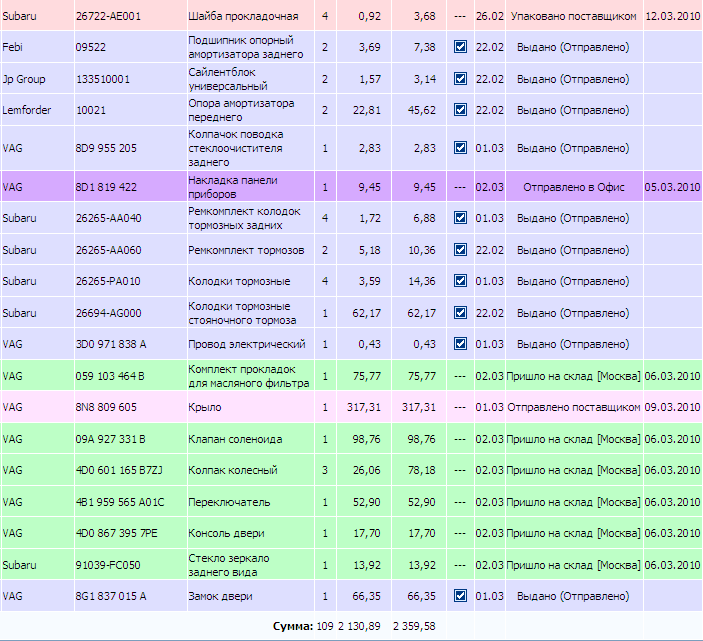This screenshot has width=703, height=641.
Task: Click description 'Накладка панели приборов'
Action: click(x=233, y=187)
